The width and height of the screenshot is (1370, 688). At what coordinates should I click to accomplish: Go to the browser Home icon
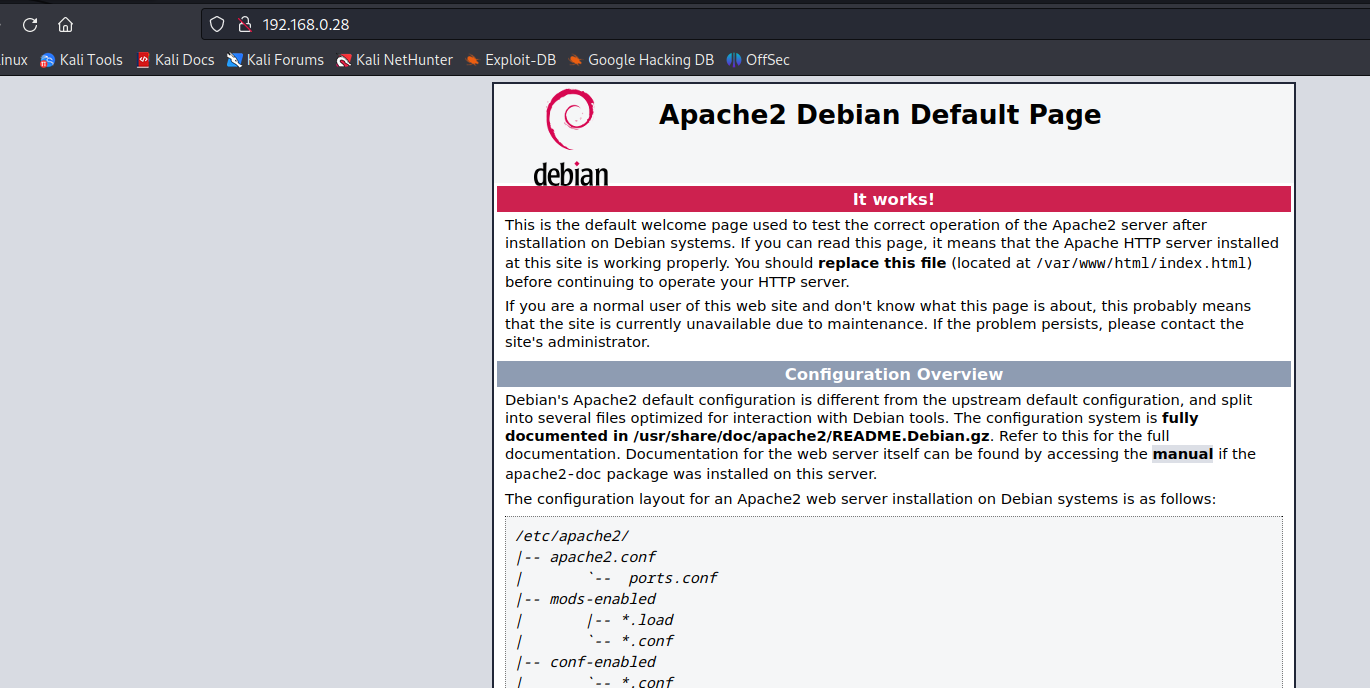pyautogui.click(x=66, y=24)
